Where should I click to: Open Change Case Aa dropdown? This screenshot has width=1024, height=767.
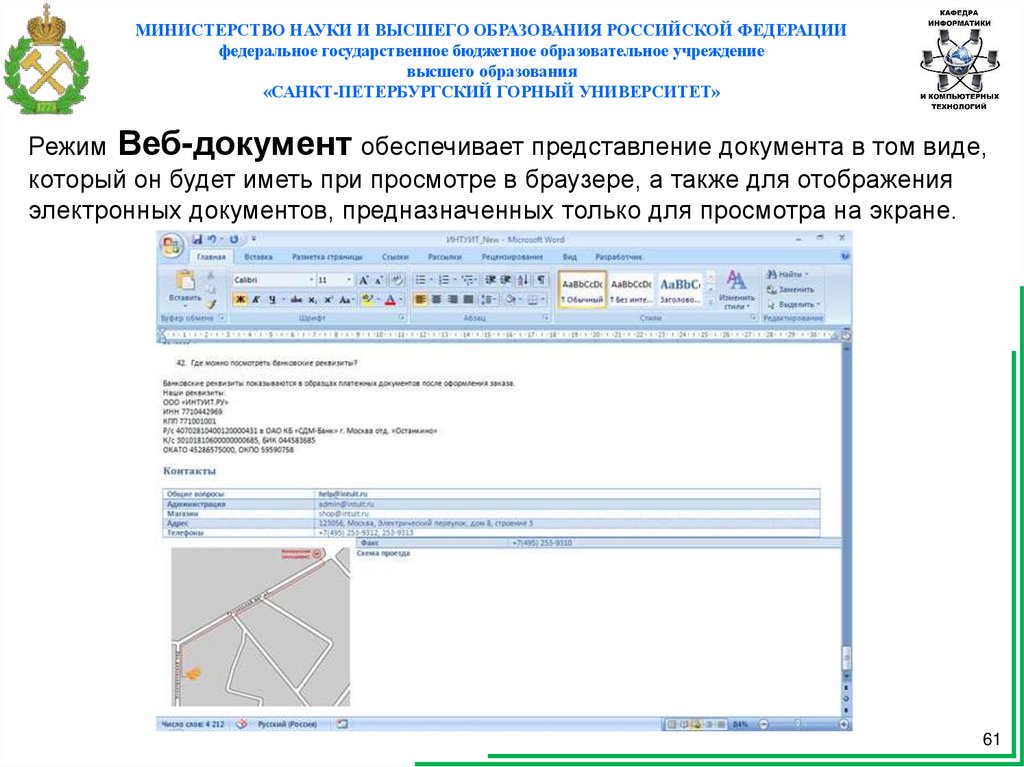click(347, 300)
